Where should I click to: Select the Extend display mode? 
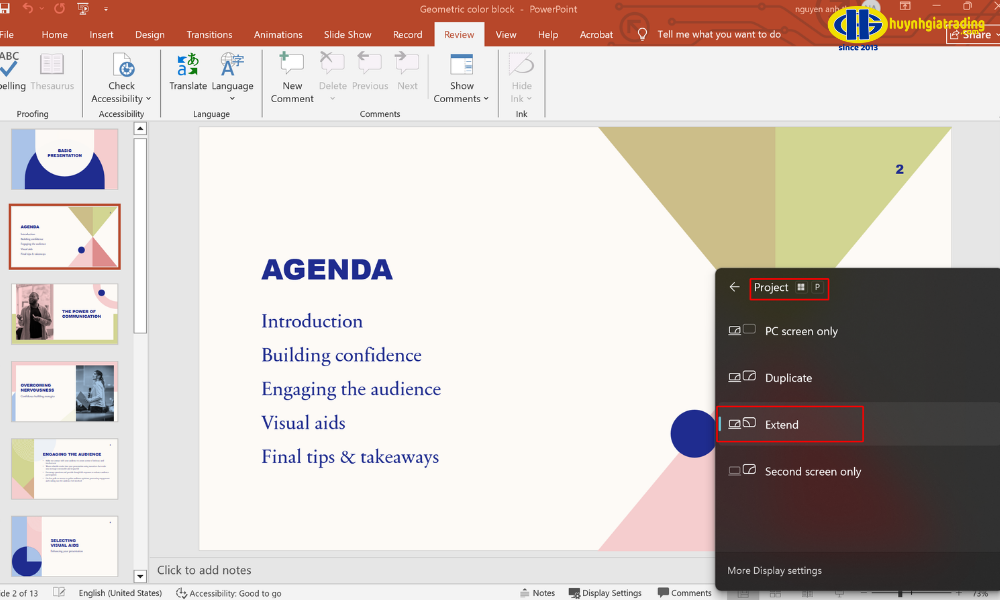click(x=790, y=425)
